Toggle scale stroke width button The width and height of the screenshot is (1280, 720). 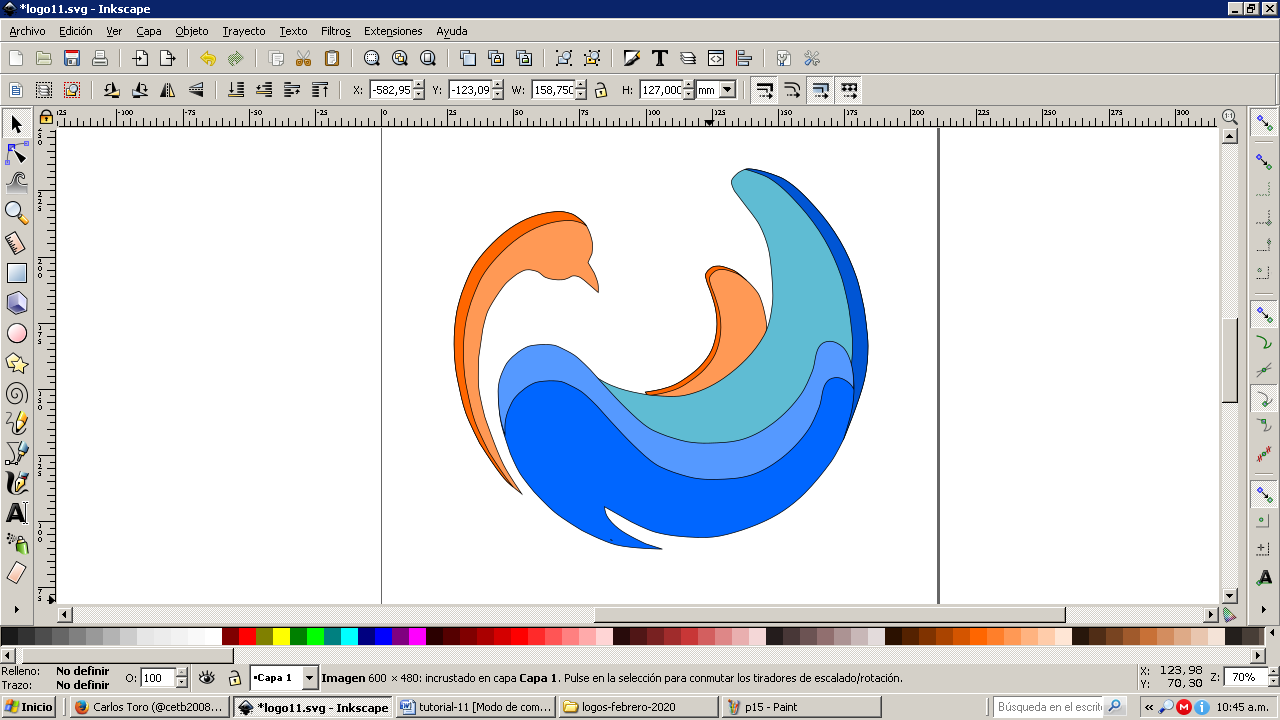point(764,90)
